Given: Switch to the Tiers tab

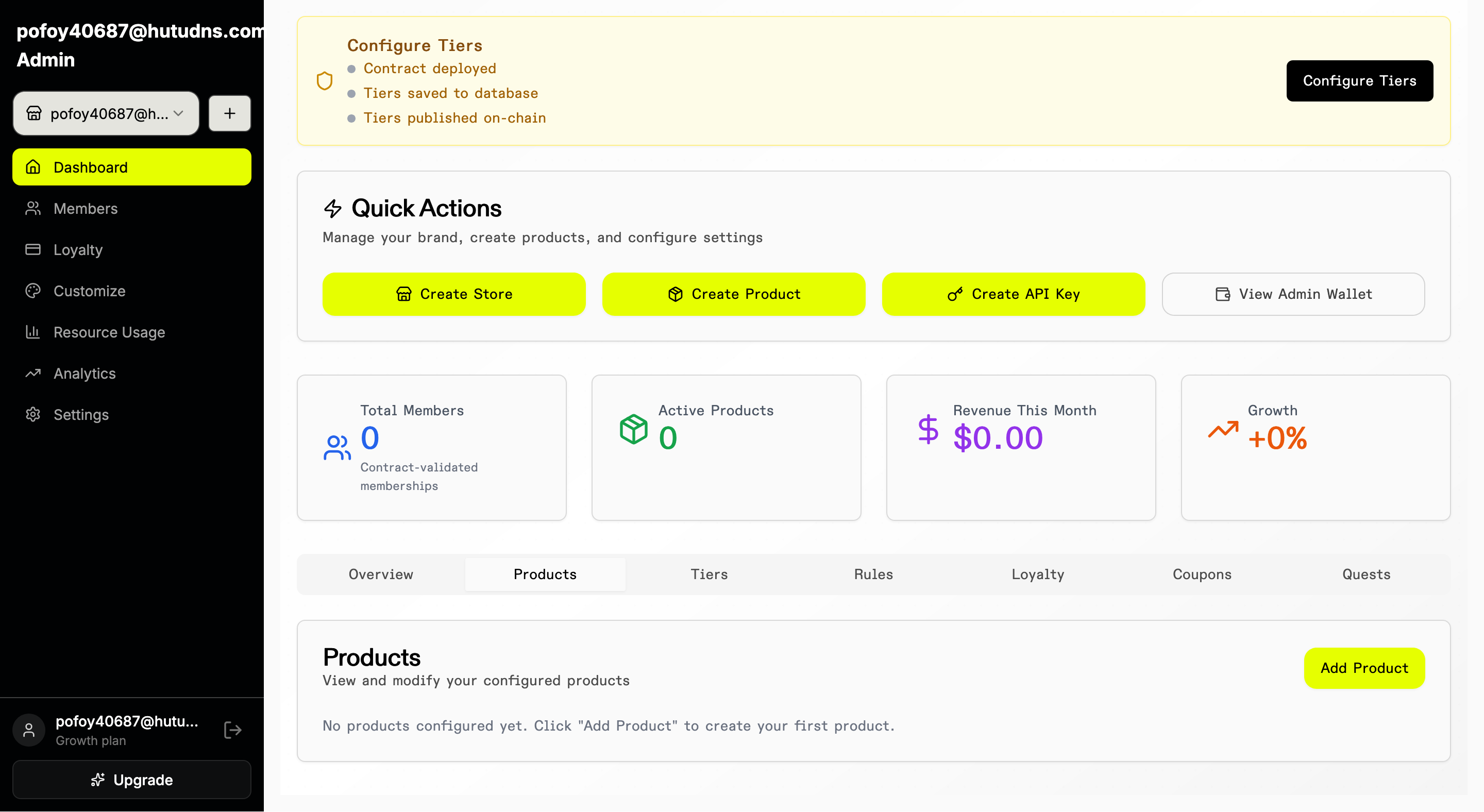Looking at the screenshot, I should tap(709, 574).
